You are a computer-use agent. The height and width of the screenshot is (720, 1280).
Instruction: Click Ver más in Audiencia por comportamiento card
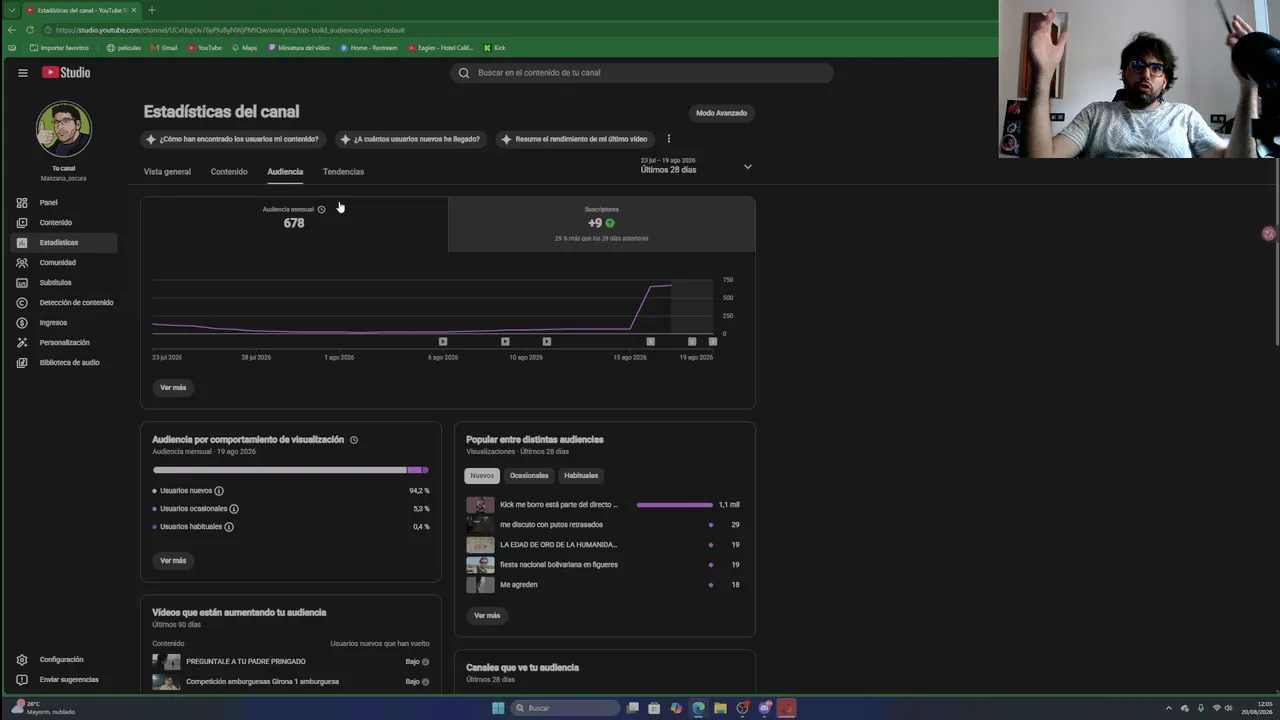[x=173, y=560]
